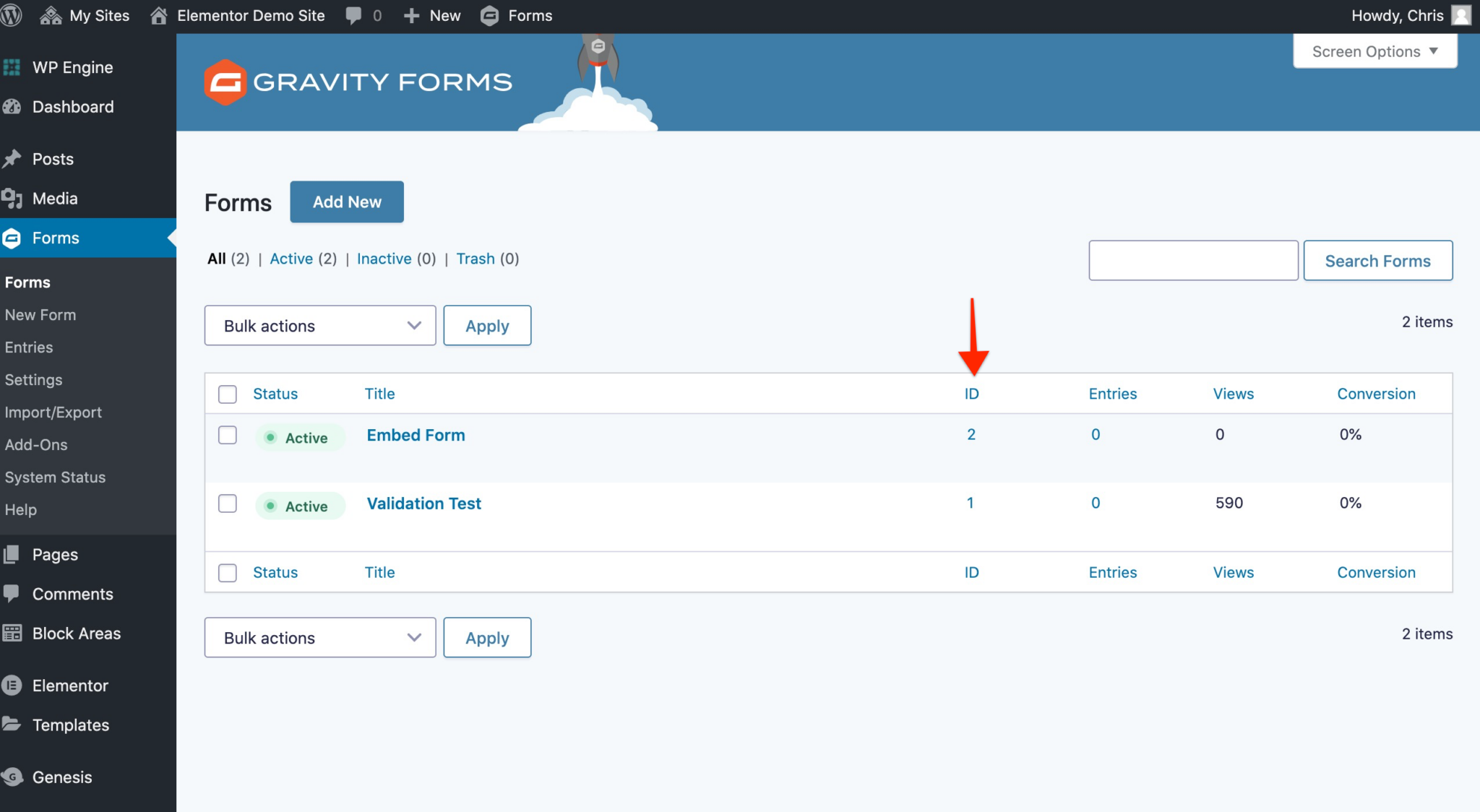Screen dimensions: 1480x812
Task: Check the Embed Form row checkbox
Action: pos(228,435)
